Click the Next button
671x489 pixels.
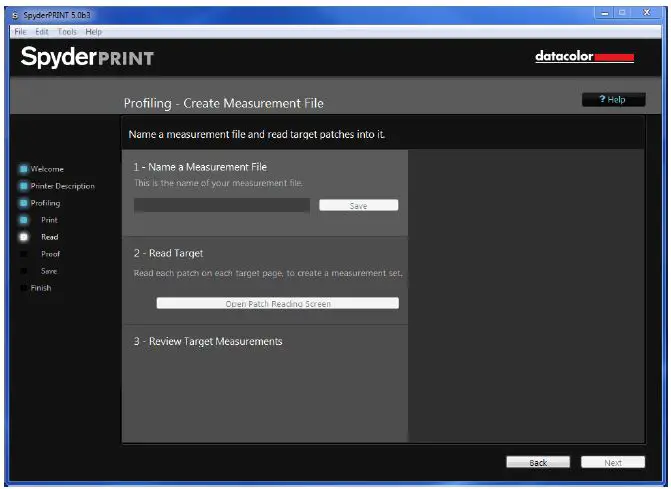613,462
